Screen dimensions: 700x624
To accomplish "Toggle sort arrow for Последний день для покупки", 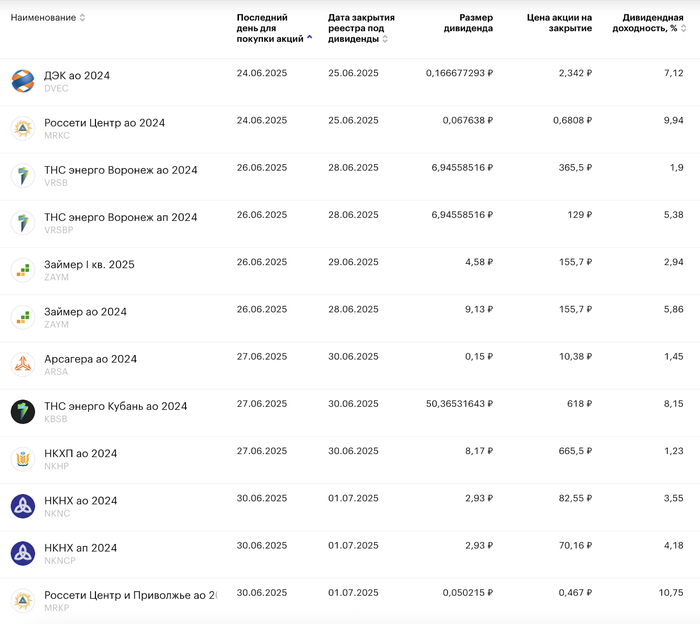I will click(x=309, y=38).
